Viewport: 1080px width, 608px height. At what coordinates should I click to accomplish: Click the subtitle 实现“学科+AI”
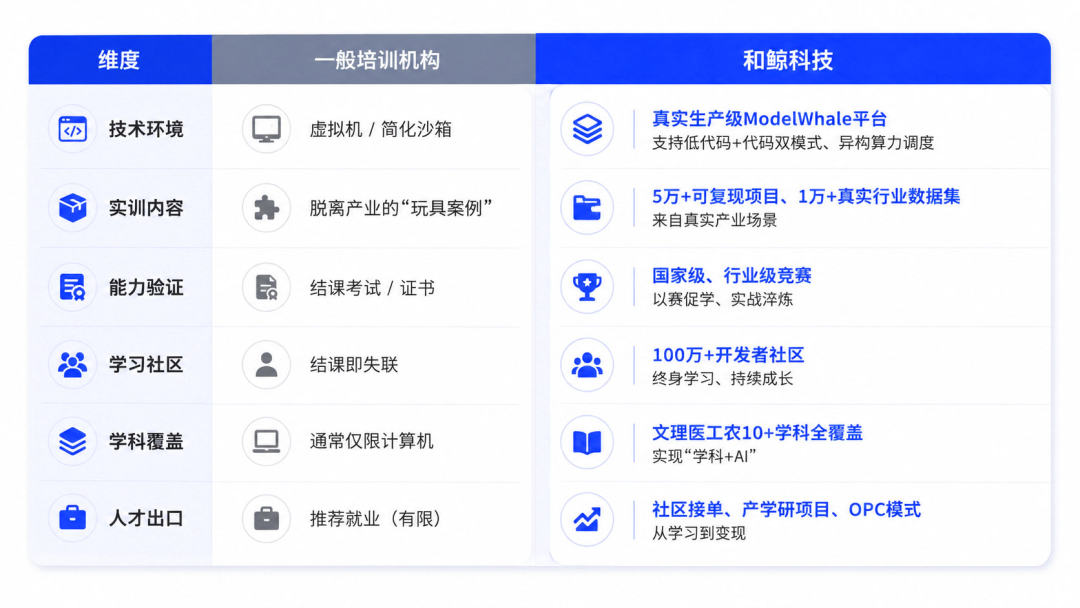pyautogui.click(x=704, y=456)
